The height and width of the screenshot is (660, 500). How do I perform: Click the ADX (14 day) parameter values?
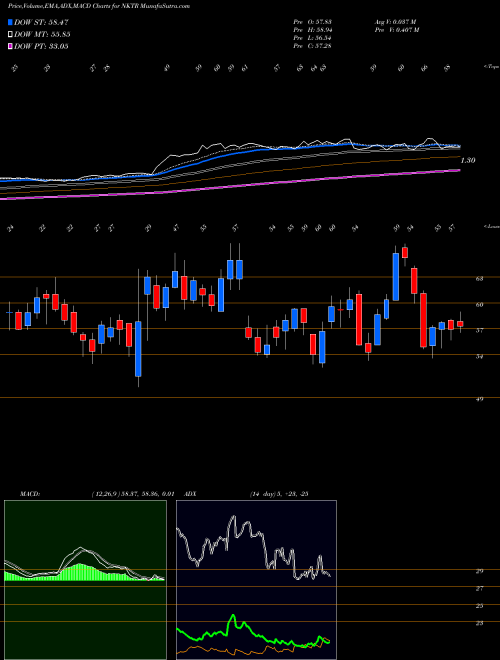279,494
